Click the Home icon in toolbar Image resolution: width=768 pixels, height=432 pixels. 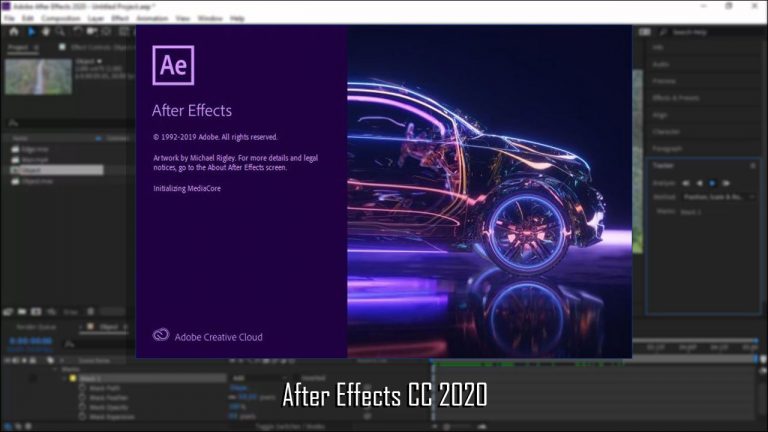[14, 31]
